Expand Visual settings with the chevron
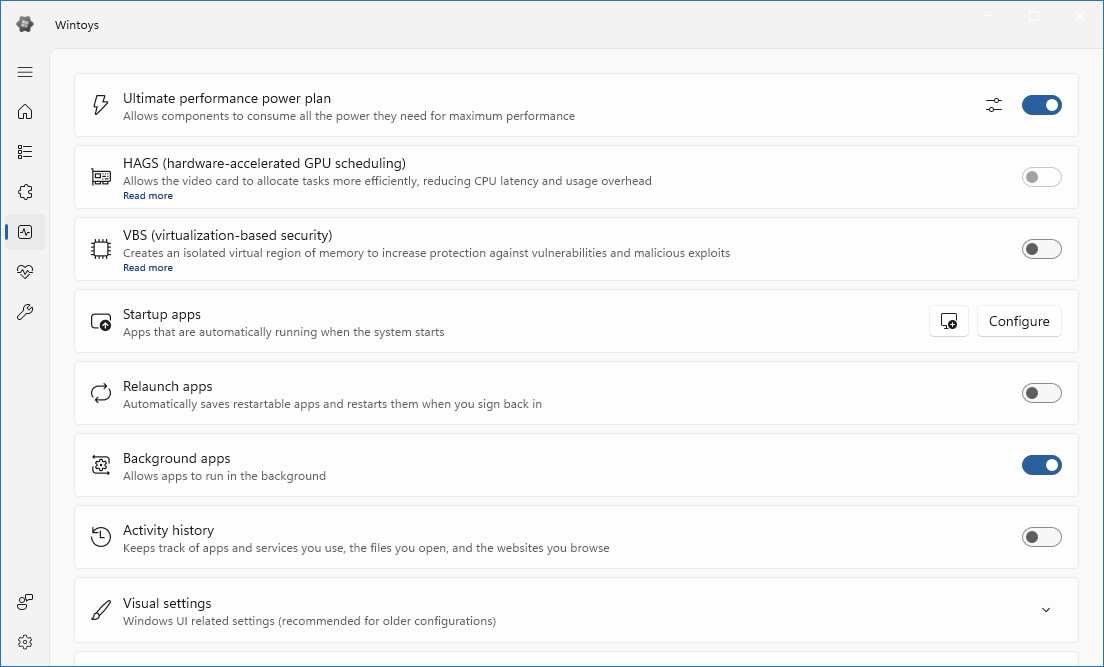1104x667 pixels. [1046, 610]
